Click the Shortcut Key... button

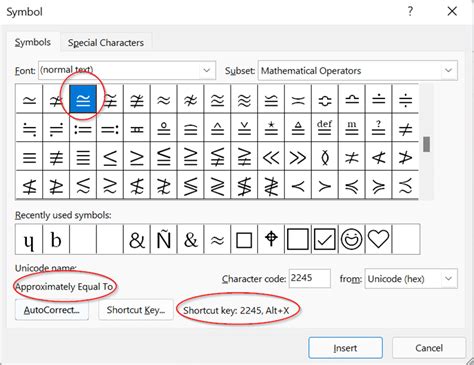[x=136, y=310]
